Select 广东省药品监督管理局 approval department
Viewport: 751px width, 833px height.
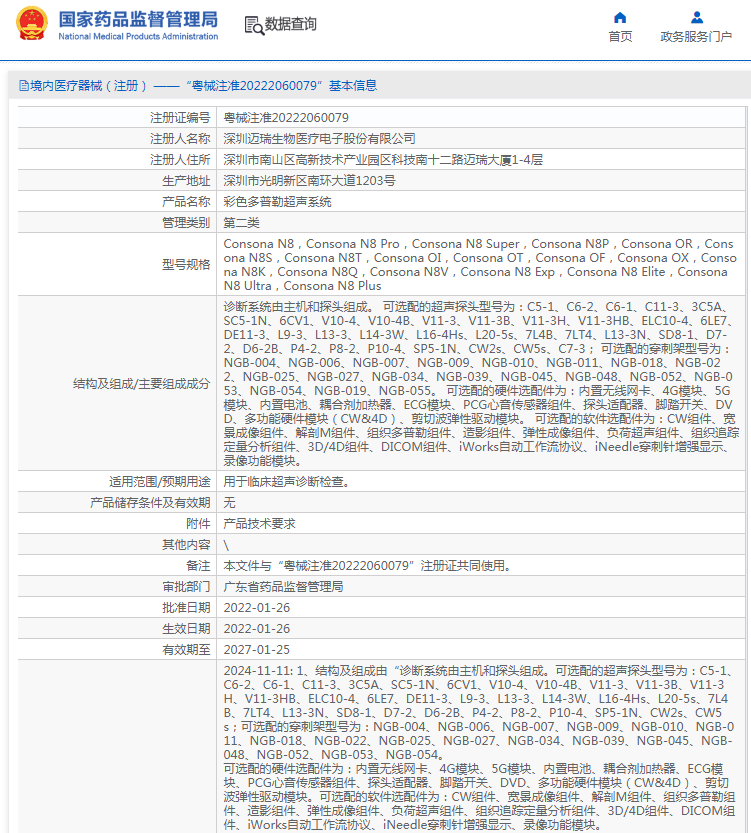point(283,586)
